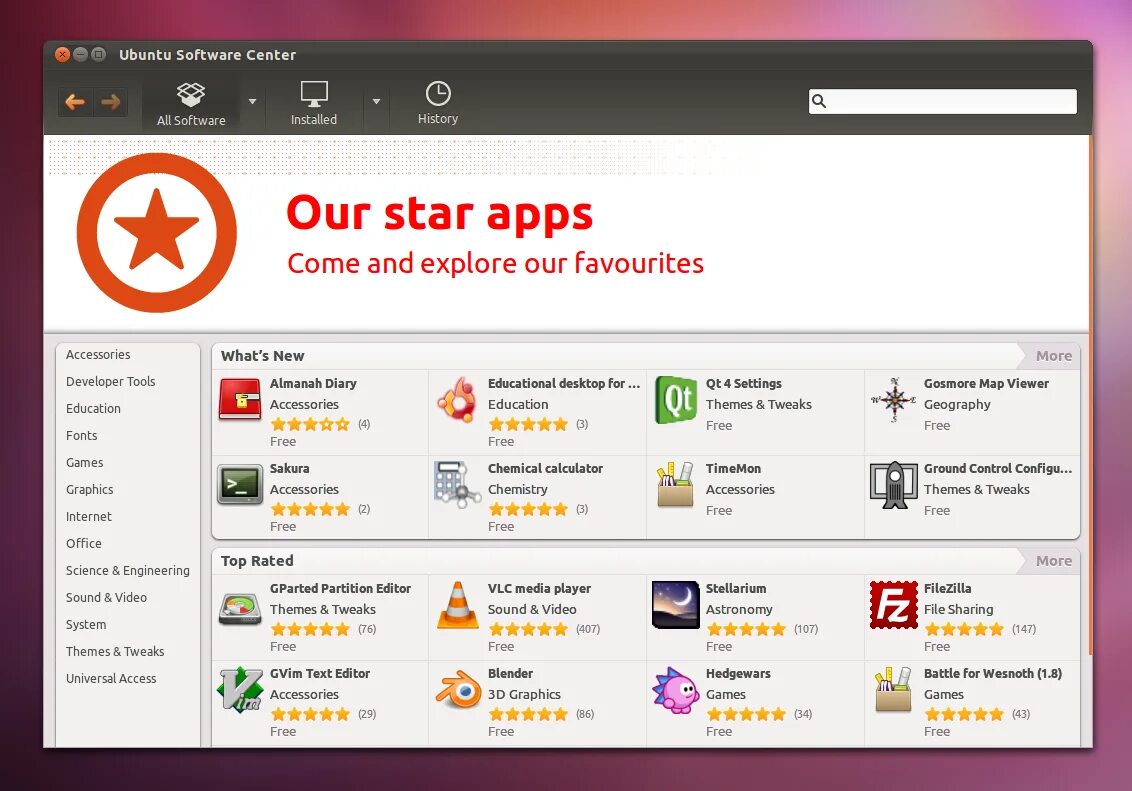This screenshot has width=1132, height=791.
Task: Click the History clock icon
Action: [x=438, y=94]
